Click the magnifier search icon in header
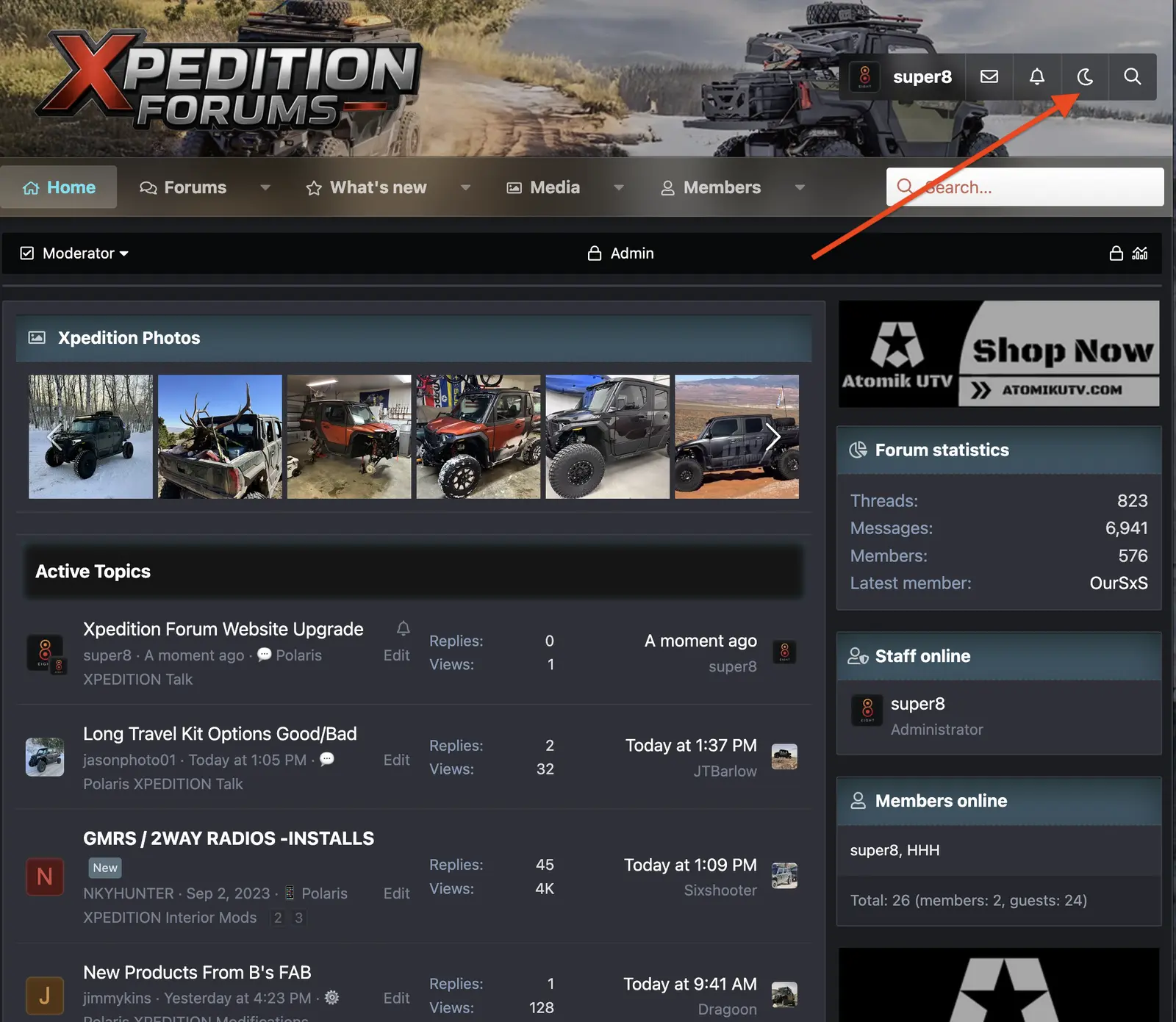1176x1022 pixels. click(x=1133, y=76)
